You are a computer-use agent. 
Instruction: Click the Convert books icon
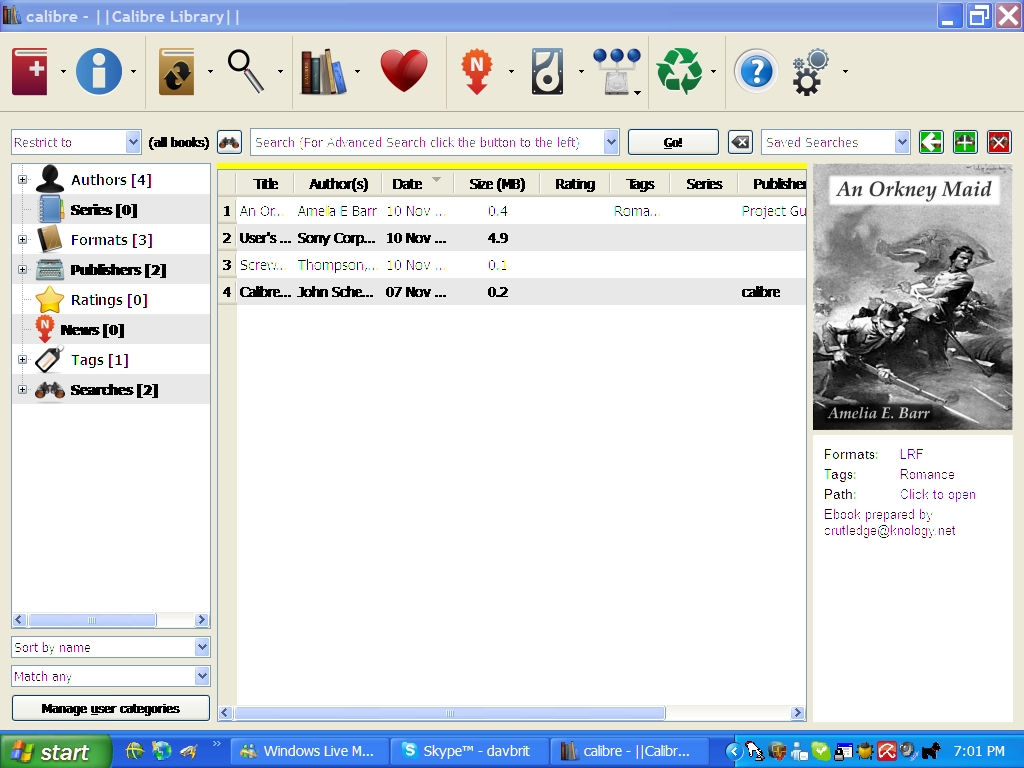click(176, 71)
